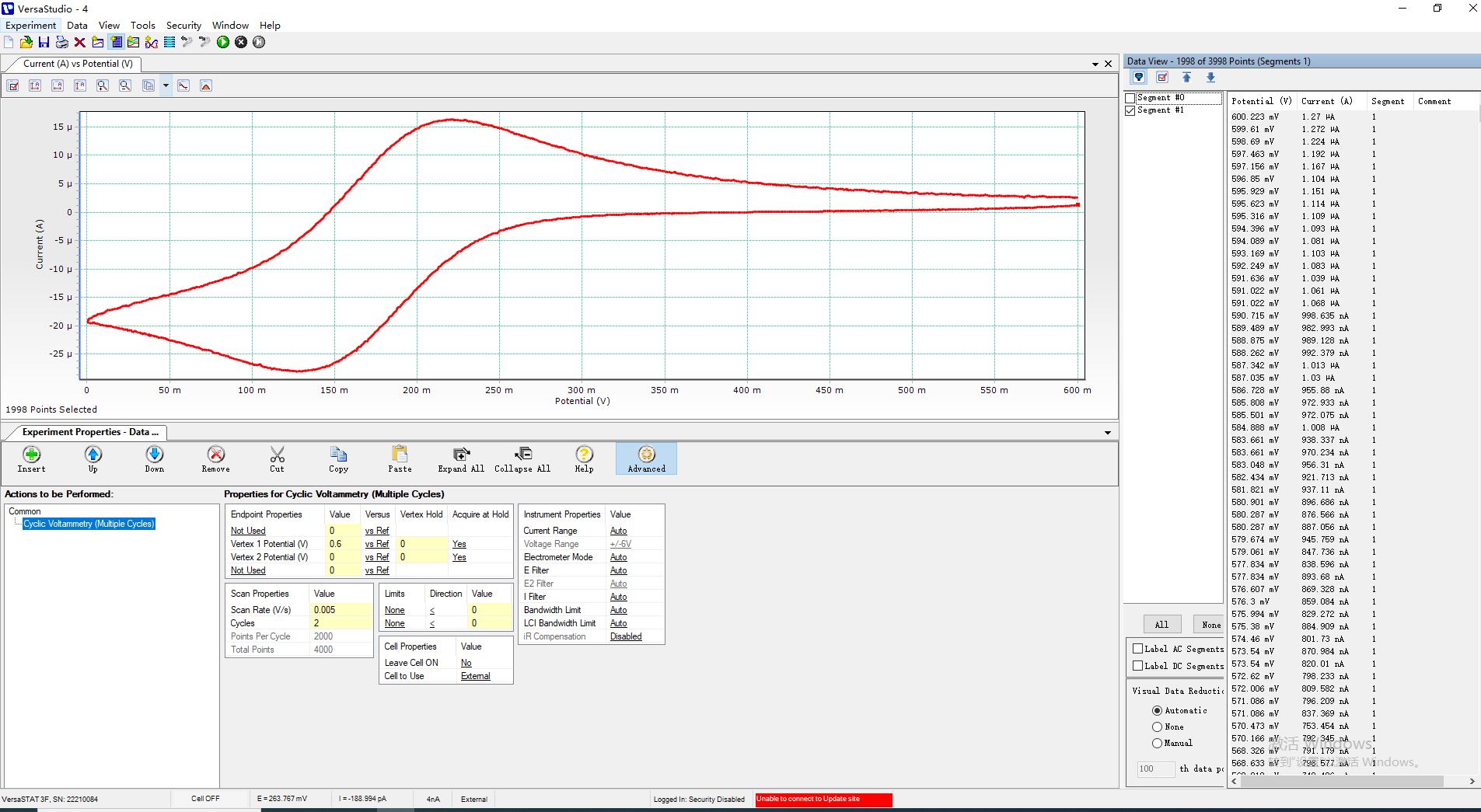
Task: Open the copy icon dropdown arrow
Action: click(x=166, y=85)
